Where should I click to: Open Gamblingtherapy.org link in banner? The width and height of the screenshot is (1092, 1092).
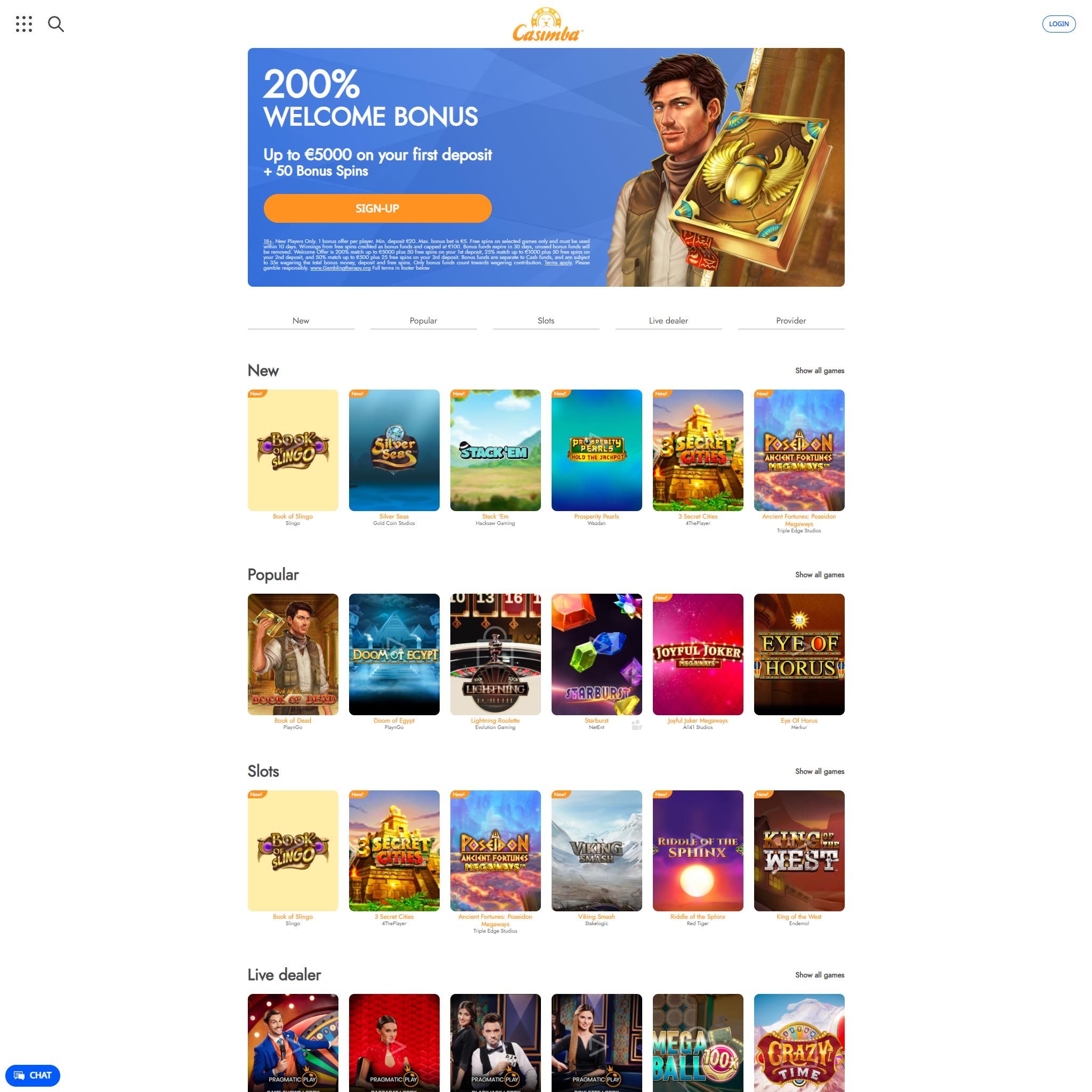pos(340,268)
